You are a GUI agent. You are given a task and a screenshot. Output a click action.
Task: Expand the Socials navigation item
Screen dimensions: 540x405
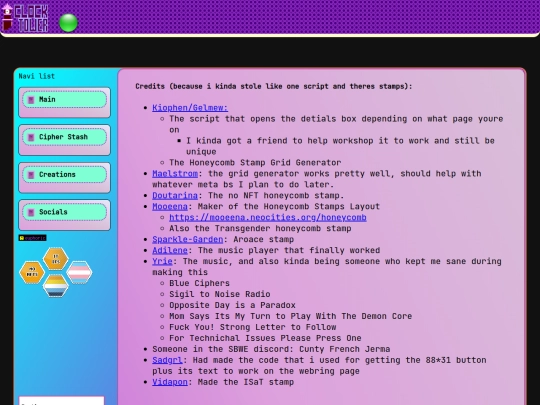[64, 212]
